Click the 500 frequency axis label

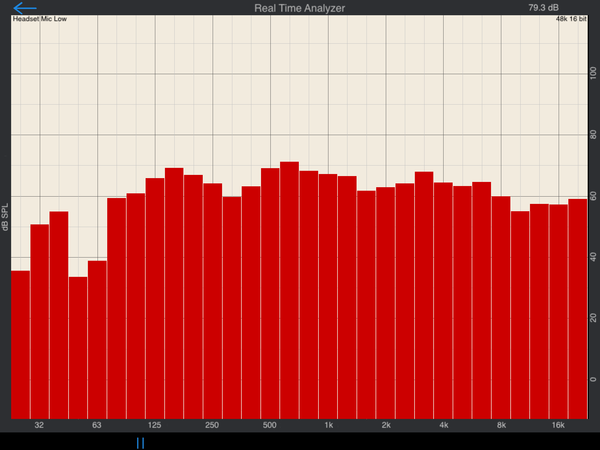point(269,425)
